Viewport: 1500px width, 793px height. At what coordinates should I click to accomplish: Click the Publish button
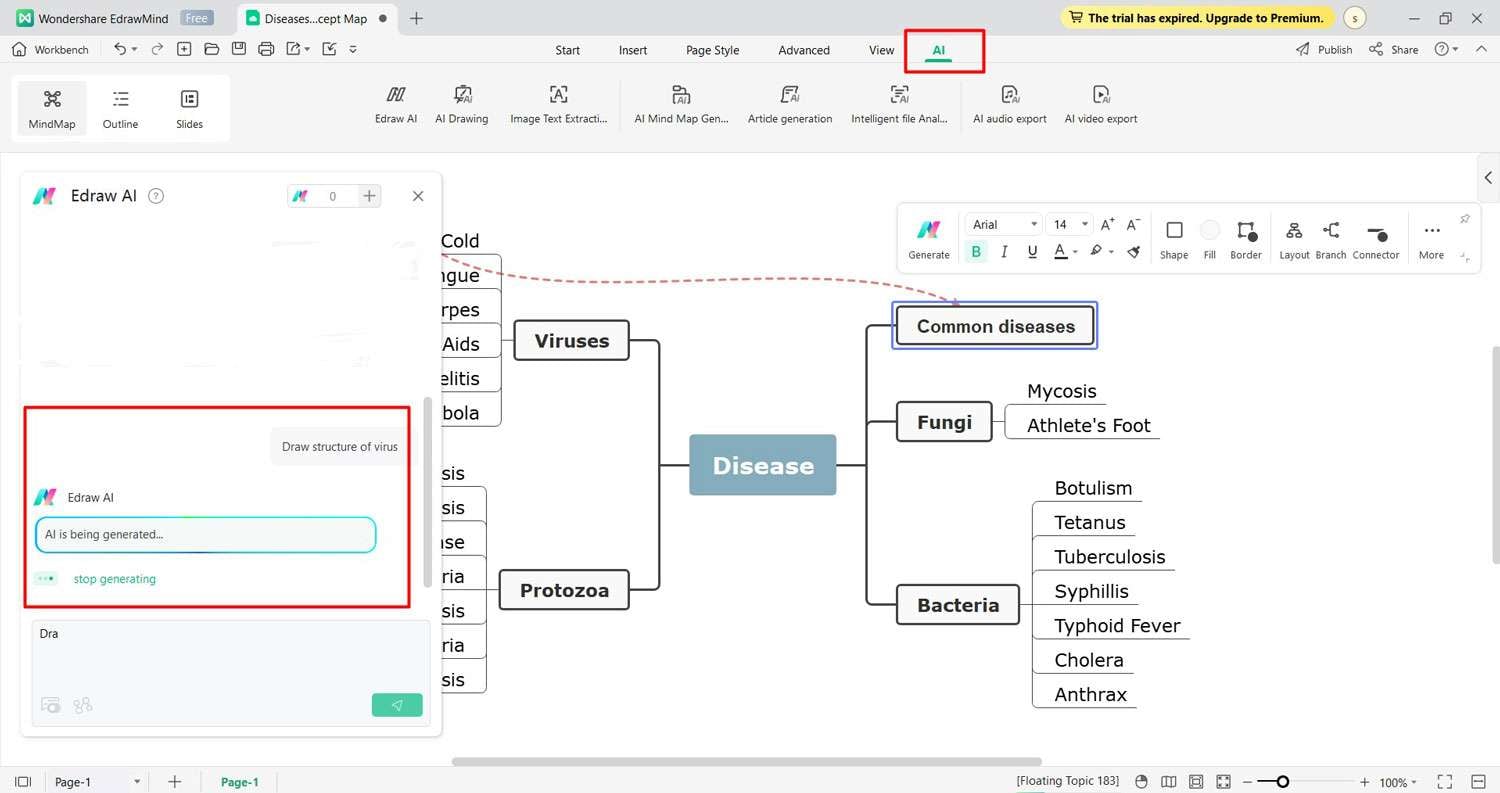(1324, 49)
